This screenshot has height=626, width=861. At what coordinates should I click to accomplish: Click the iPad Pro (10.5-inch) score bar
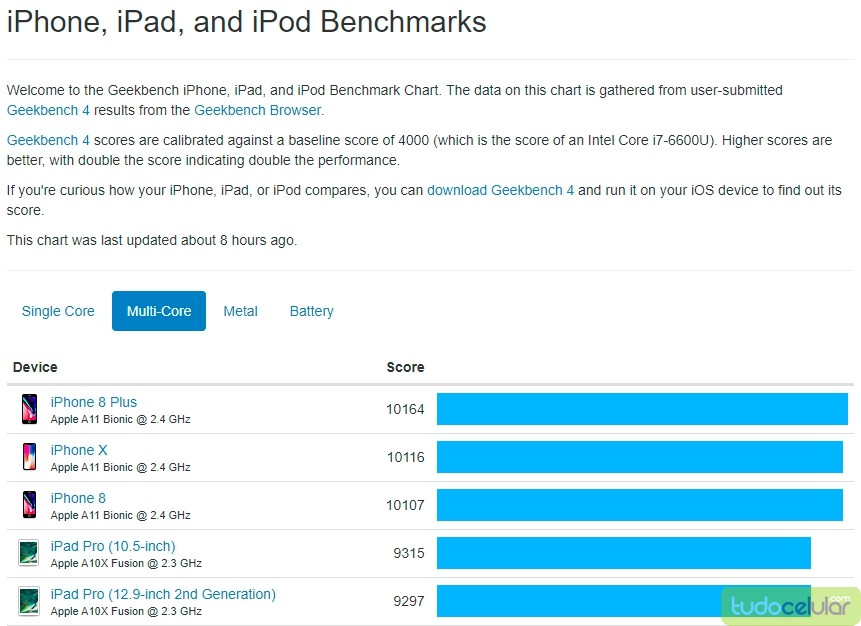point(623,553)
